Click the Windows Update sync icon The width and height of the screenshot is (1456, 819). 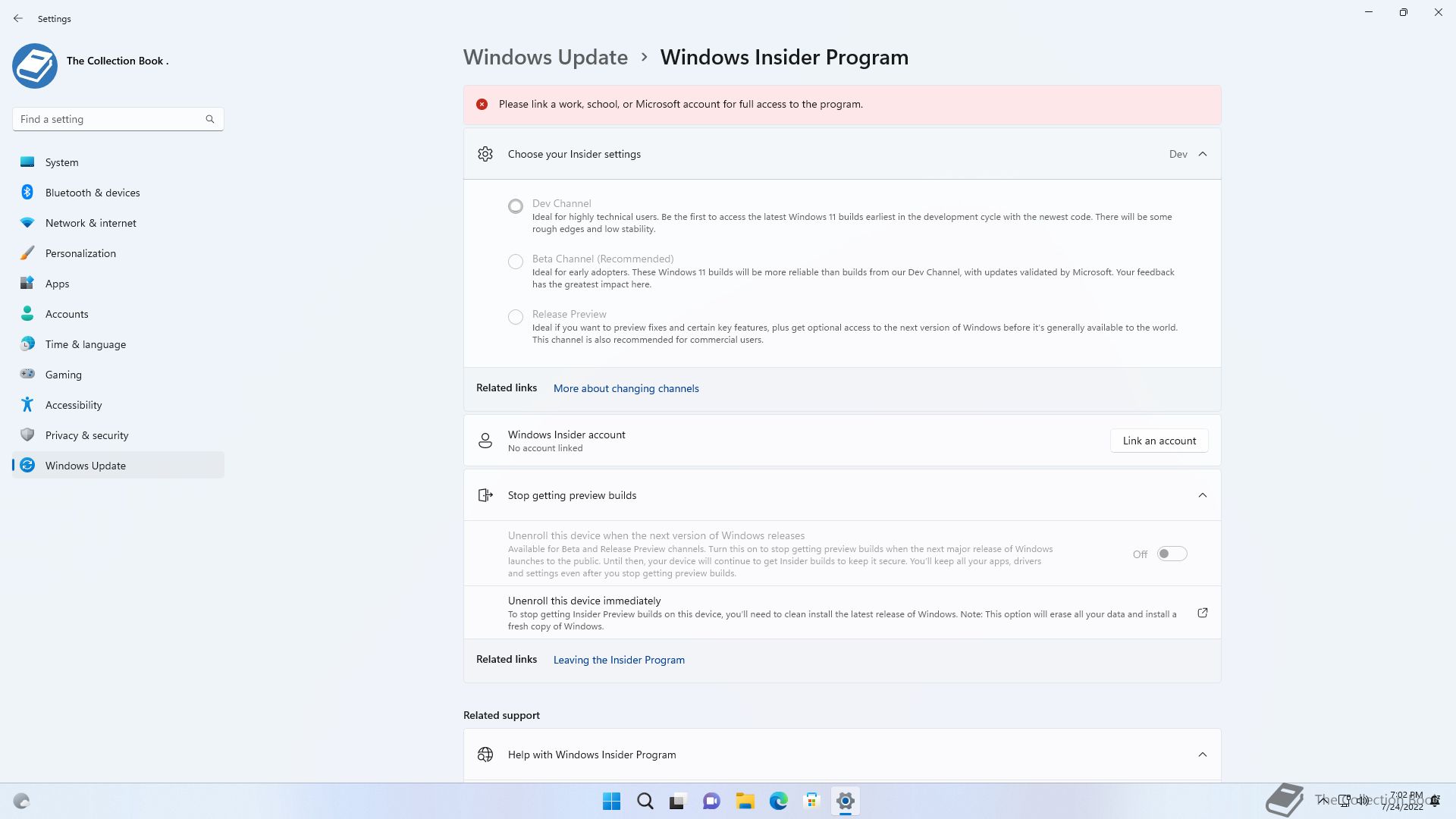pyautogui.click(x=27, y=465)
